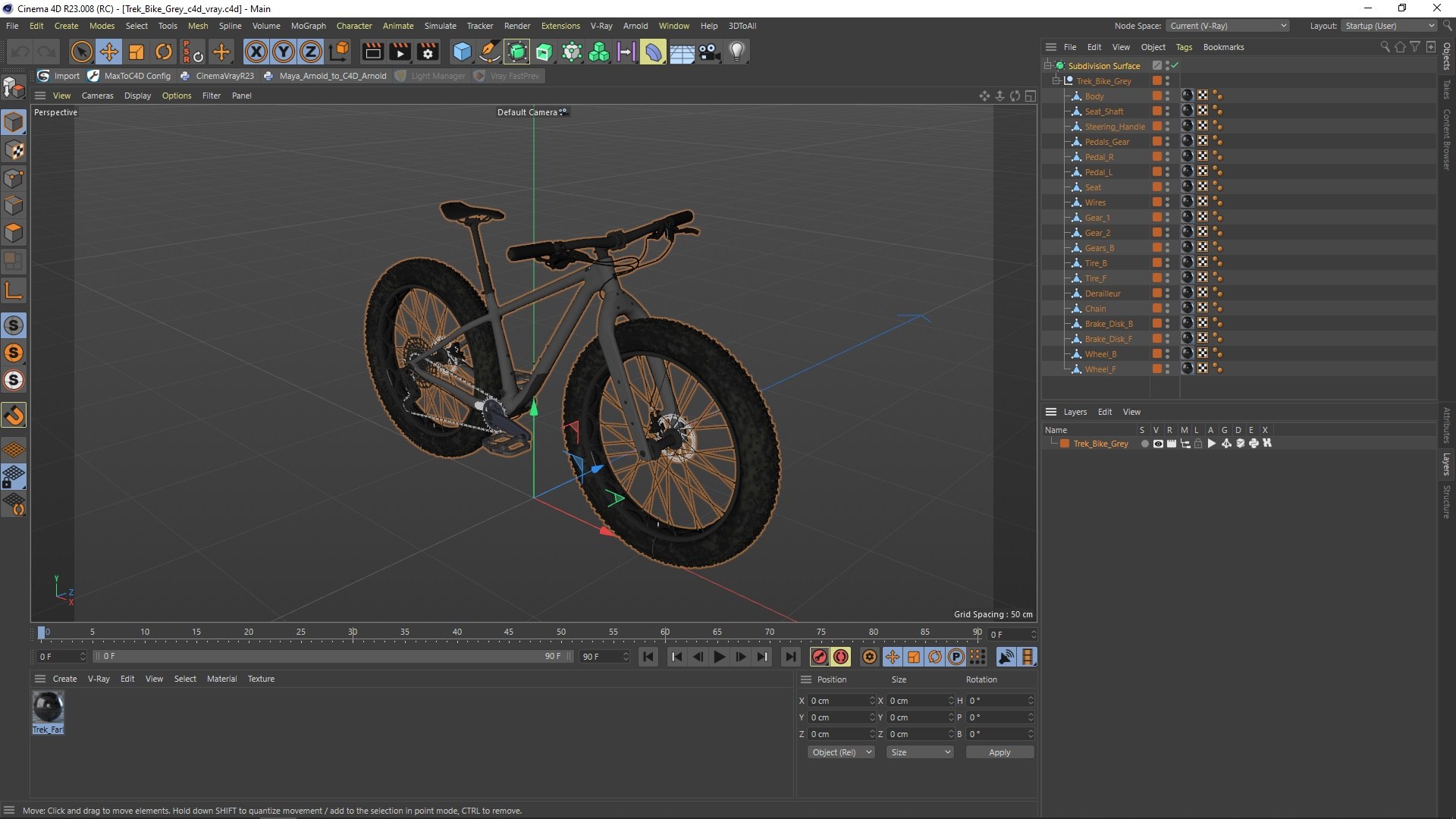The width and height of the screenshot is (1456, 819).
Task: Select the Scale tool
Action: point(136,52)
